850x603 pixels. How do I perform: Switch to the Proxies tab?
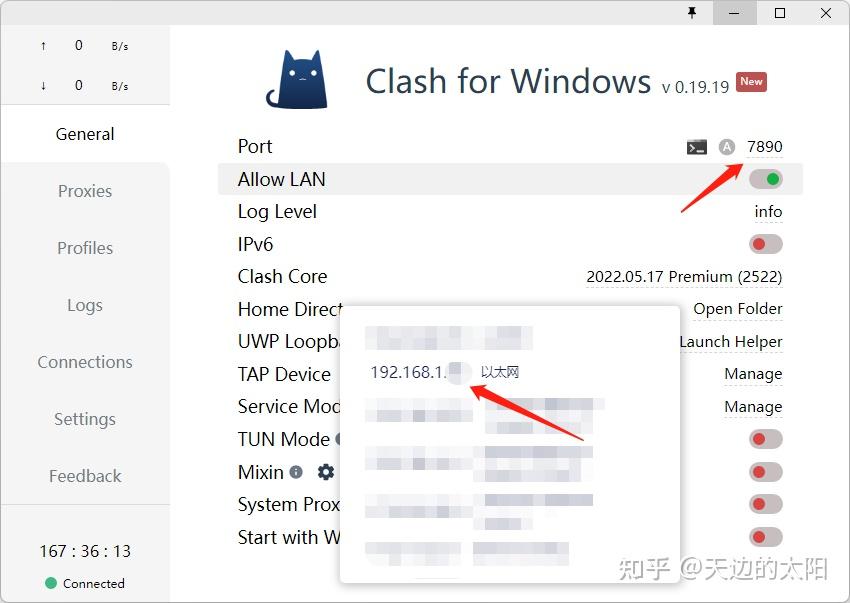tap(85, 191)
